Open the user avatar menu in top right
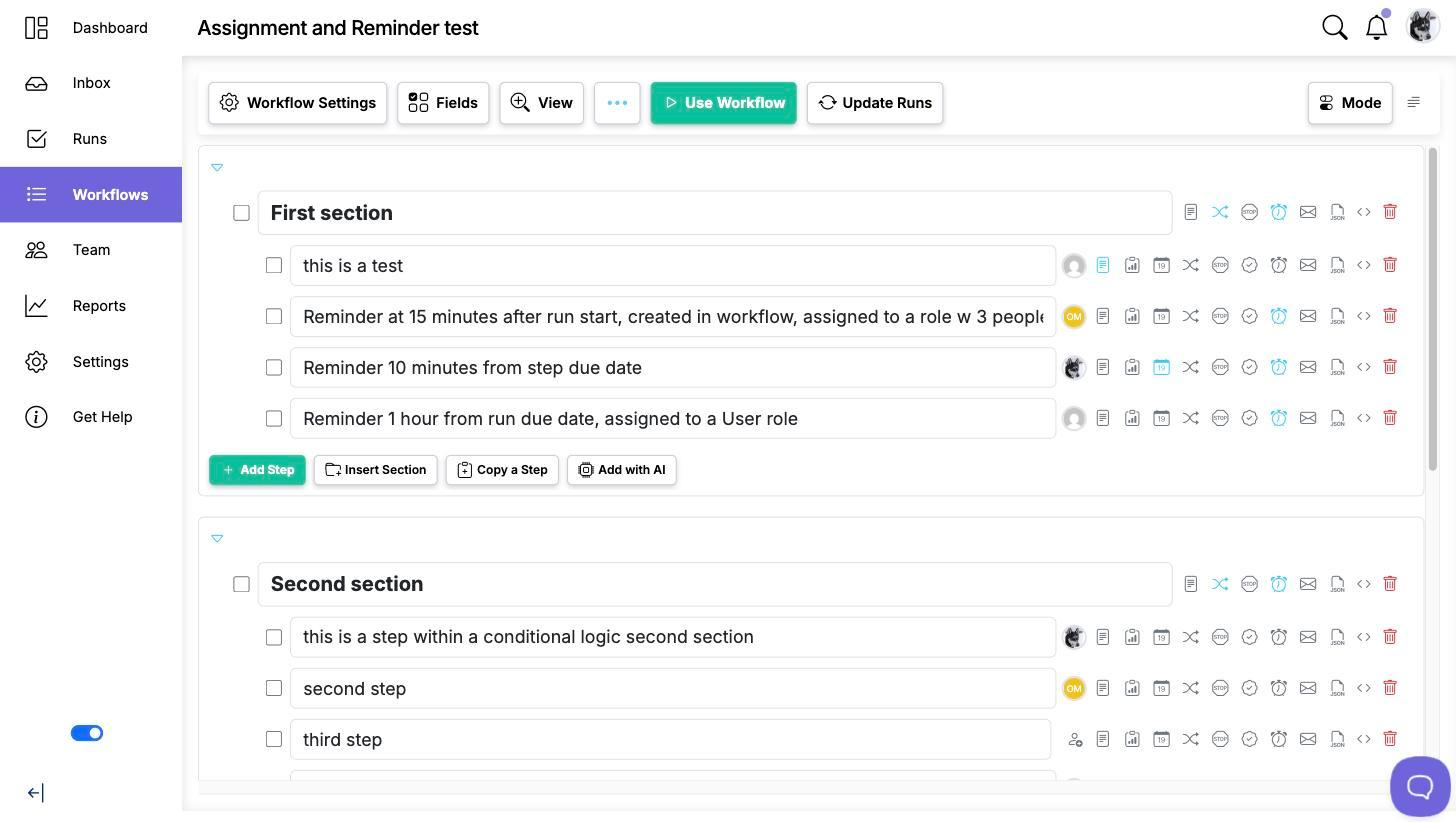 (x=1422, y=26)
